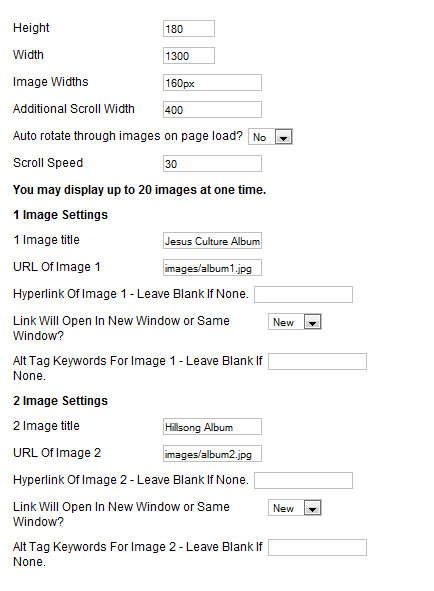Click the 1 Image title field
Screen dimensions: 434x591
[212, 240]
